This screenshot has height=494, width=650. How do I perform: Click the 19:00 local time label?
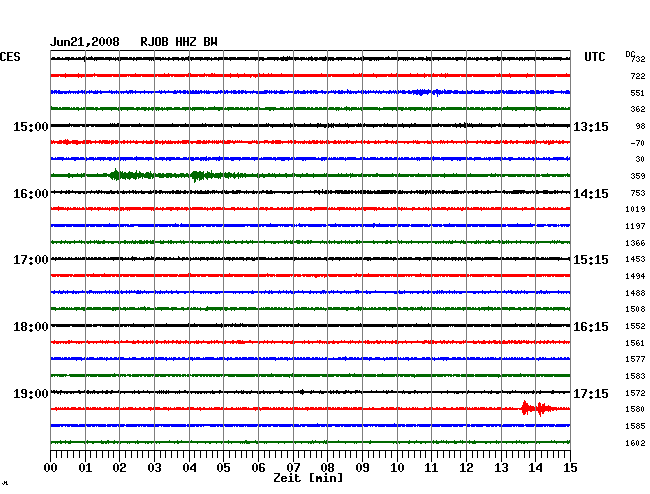point(31,393)
